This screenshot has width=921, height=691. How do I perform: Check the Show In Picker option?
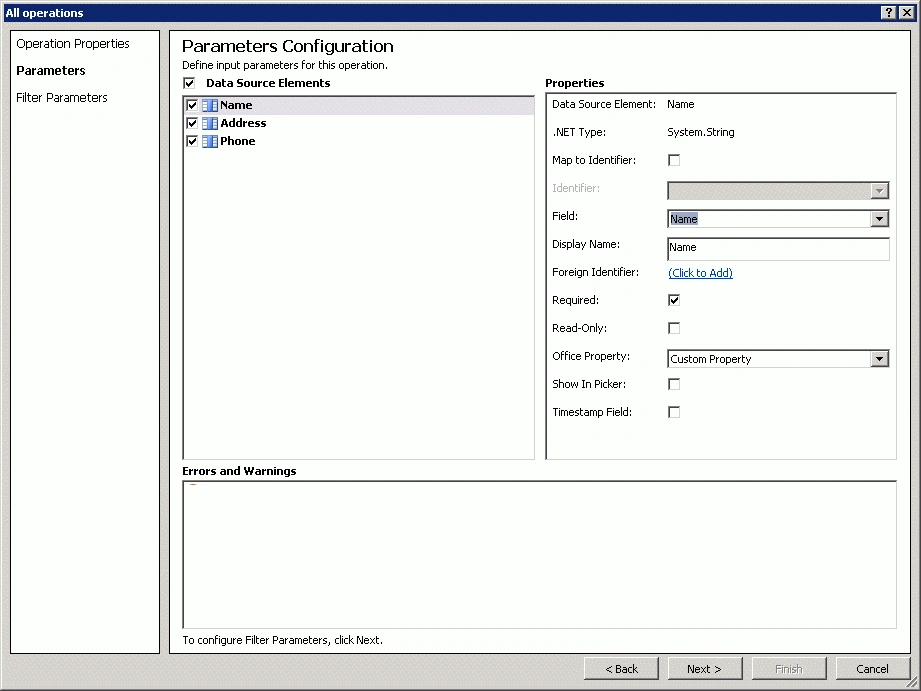point(674,384)
